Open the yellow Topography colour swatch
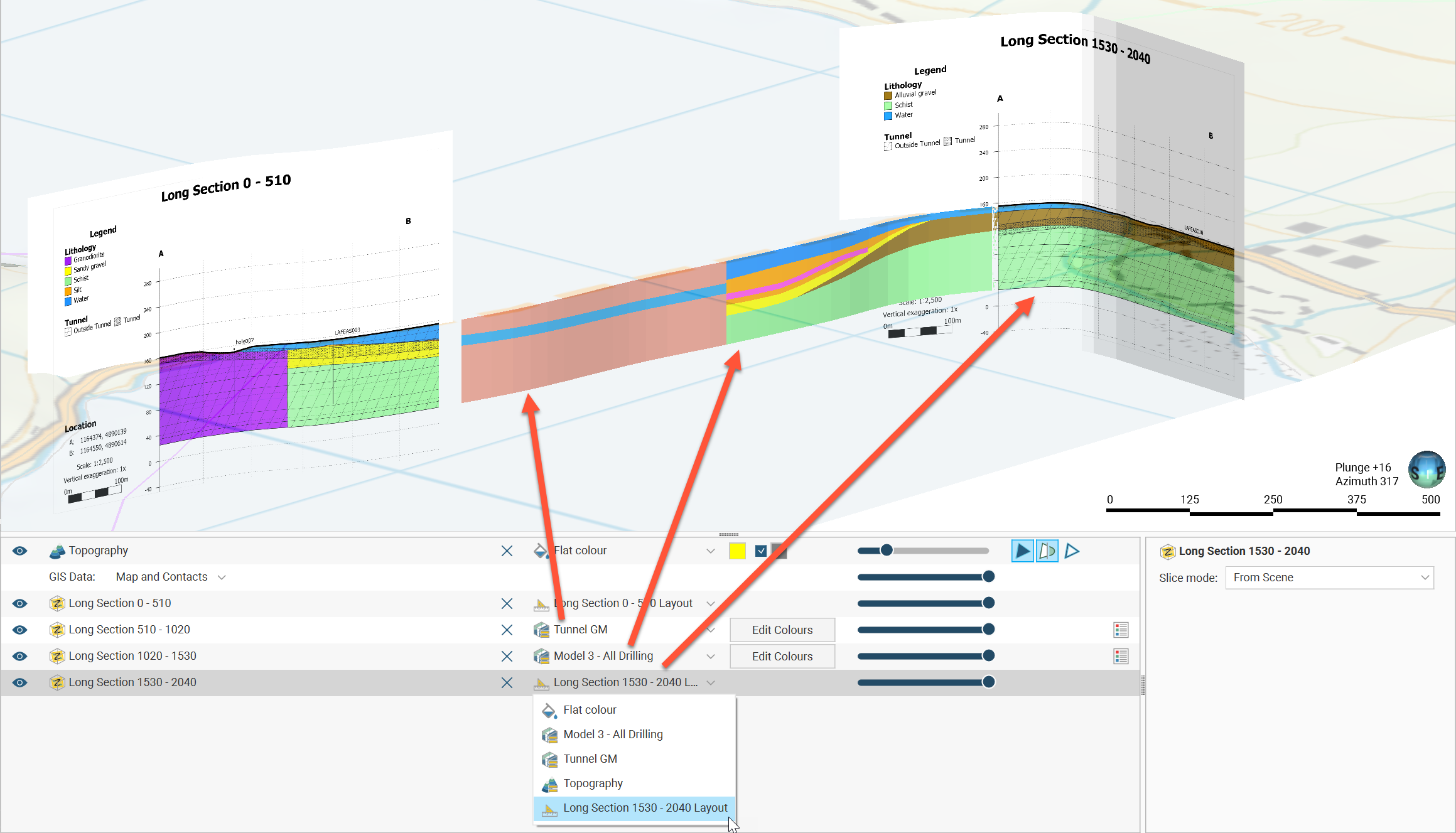Image resolution: width=1456 pixels, height=833 pixels. [x=737, y=551]
